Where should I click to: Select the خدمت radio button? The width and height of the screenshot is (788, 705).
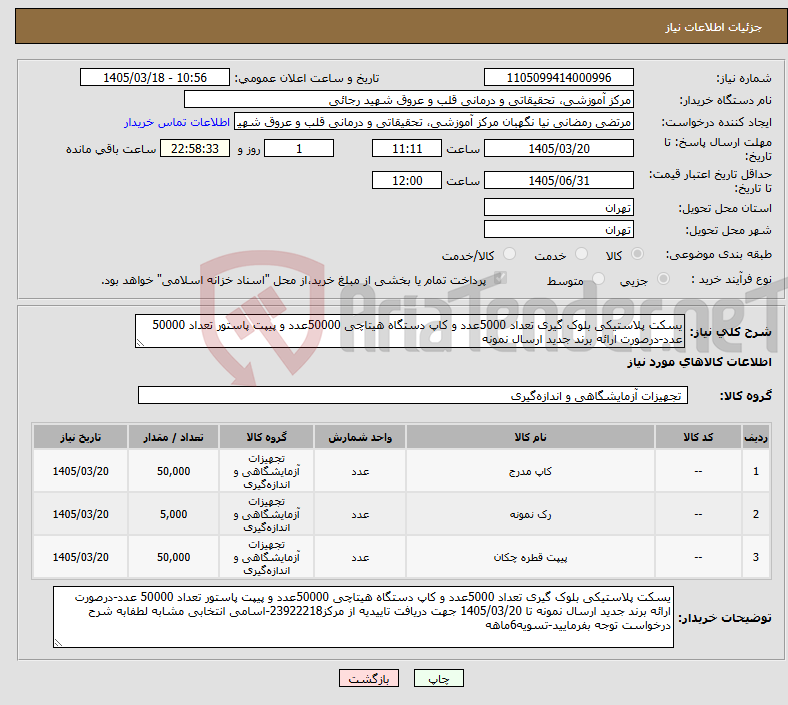click(x=581, y=254)
